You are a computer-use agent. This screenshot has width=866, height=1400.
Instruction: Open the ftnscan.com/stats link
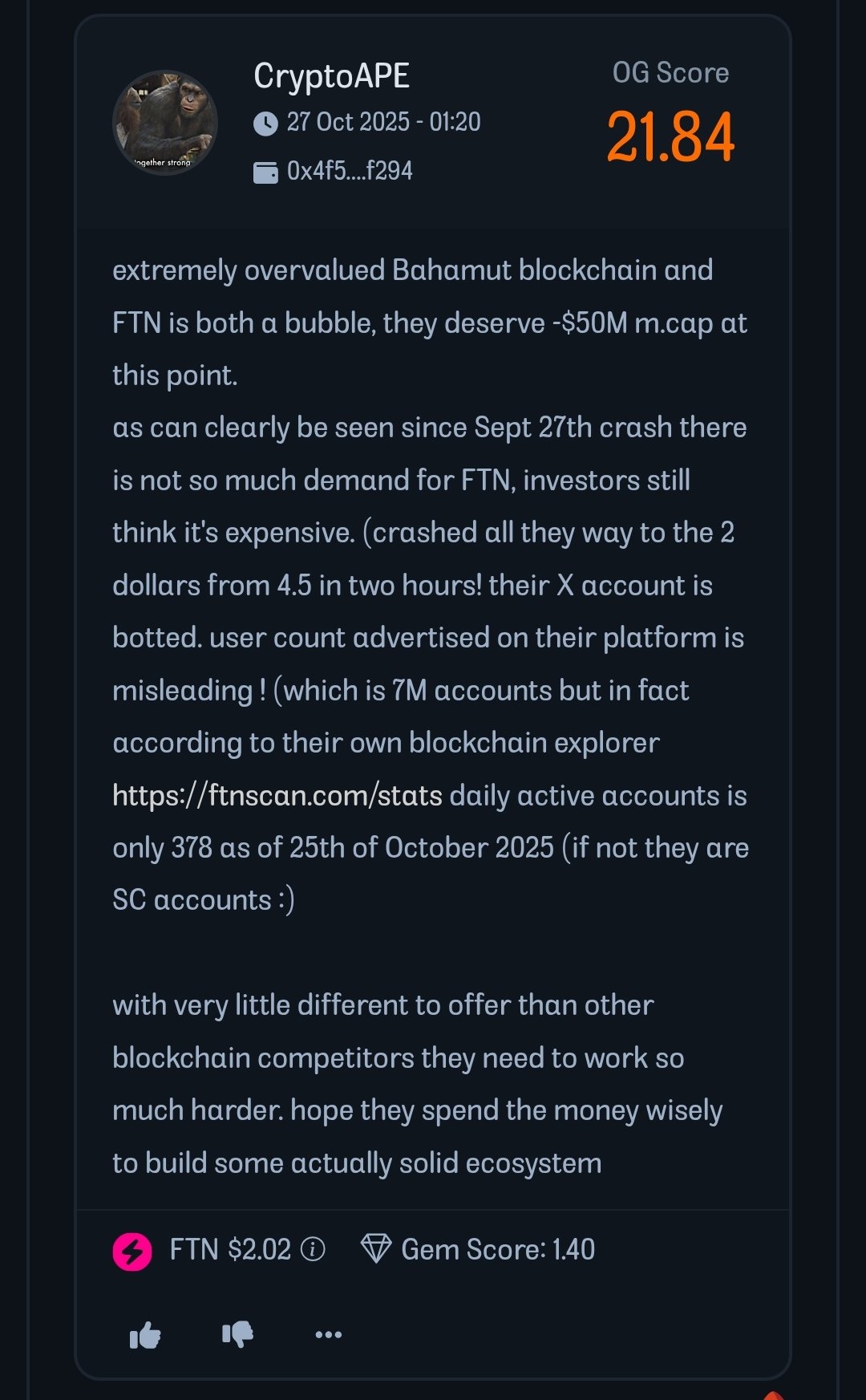277,796
